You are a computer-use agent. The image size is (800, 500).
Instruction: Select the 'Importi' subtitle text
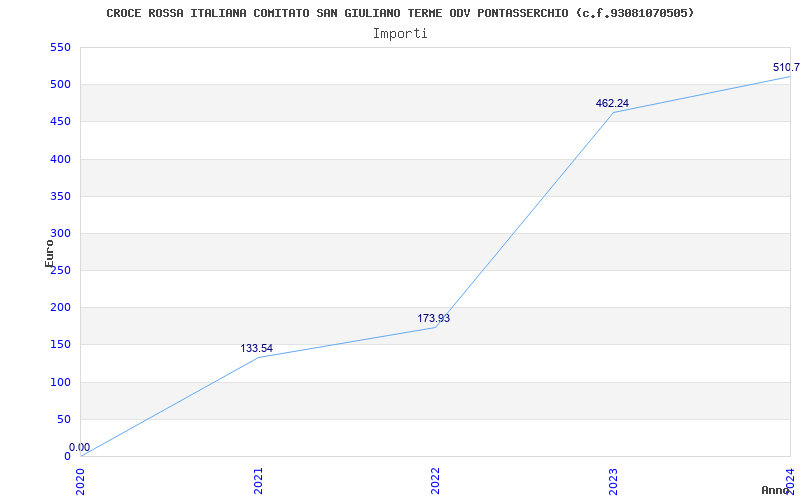400,34
